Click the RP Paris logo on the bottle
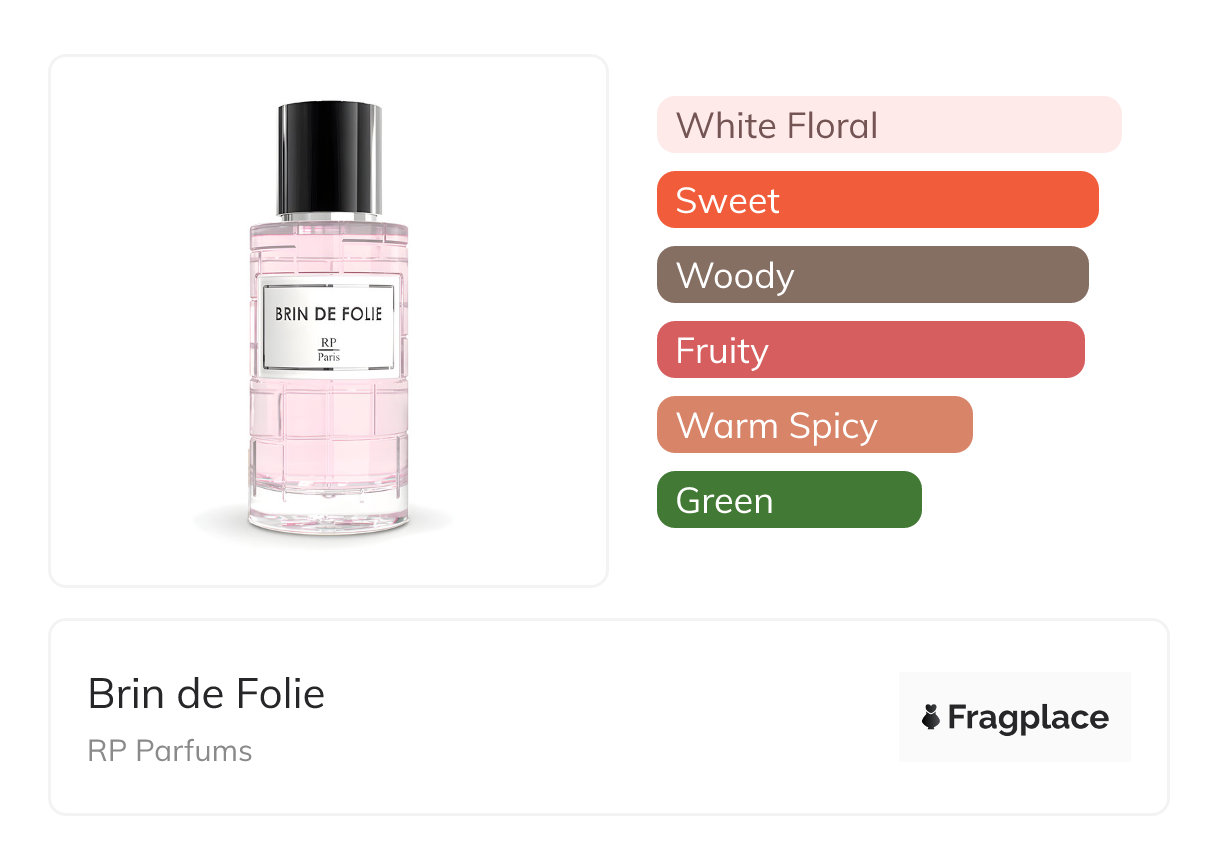 [329, 349]
